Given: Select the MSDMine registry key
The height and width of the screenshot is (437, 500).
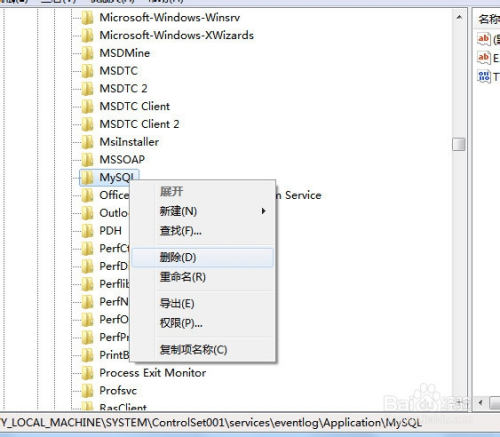Looking at the screenshot, I should 125,53.
